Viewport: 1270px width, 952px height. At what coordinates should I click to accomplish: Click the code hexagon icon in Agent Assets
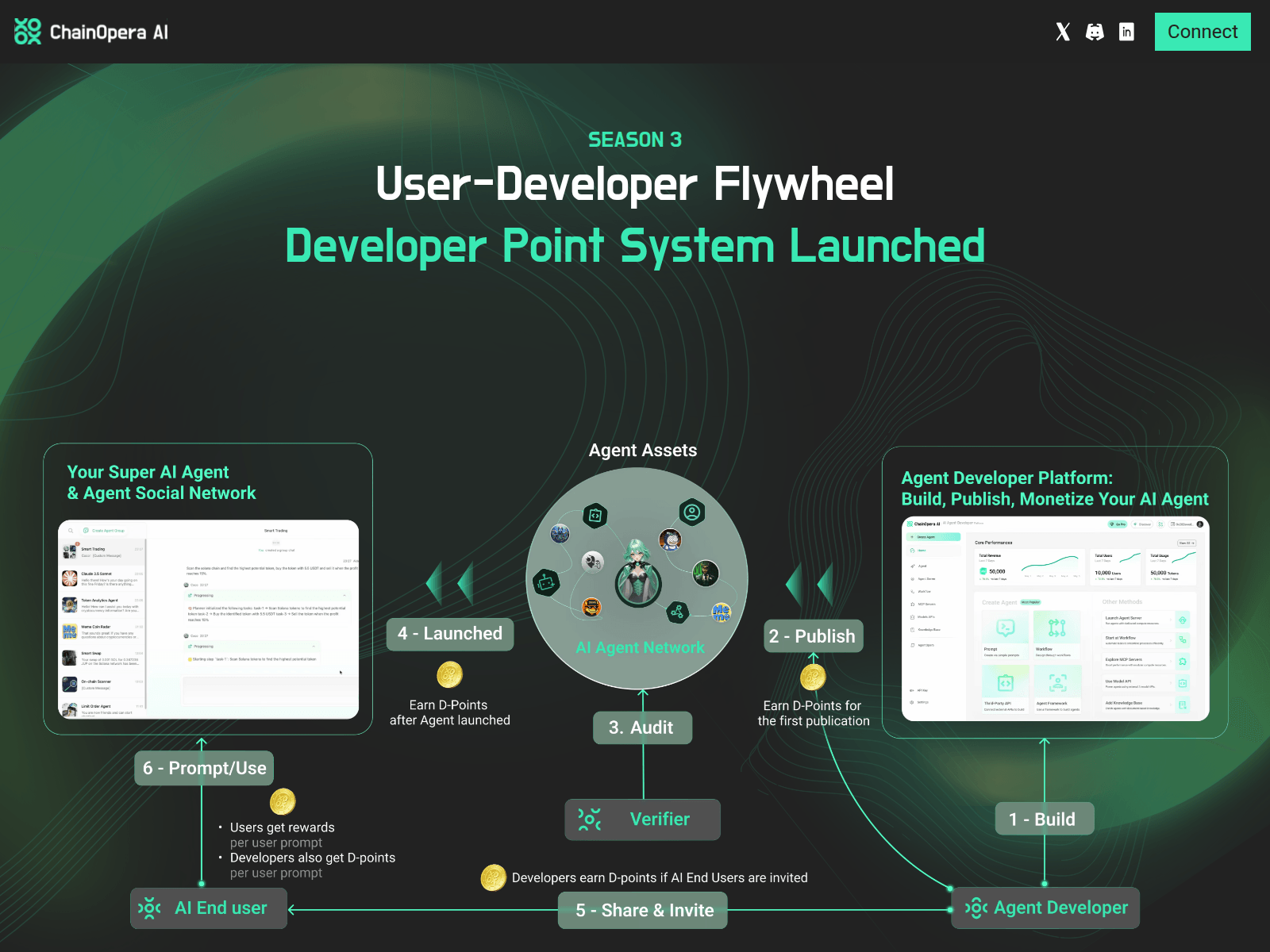point(595,516)
